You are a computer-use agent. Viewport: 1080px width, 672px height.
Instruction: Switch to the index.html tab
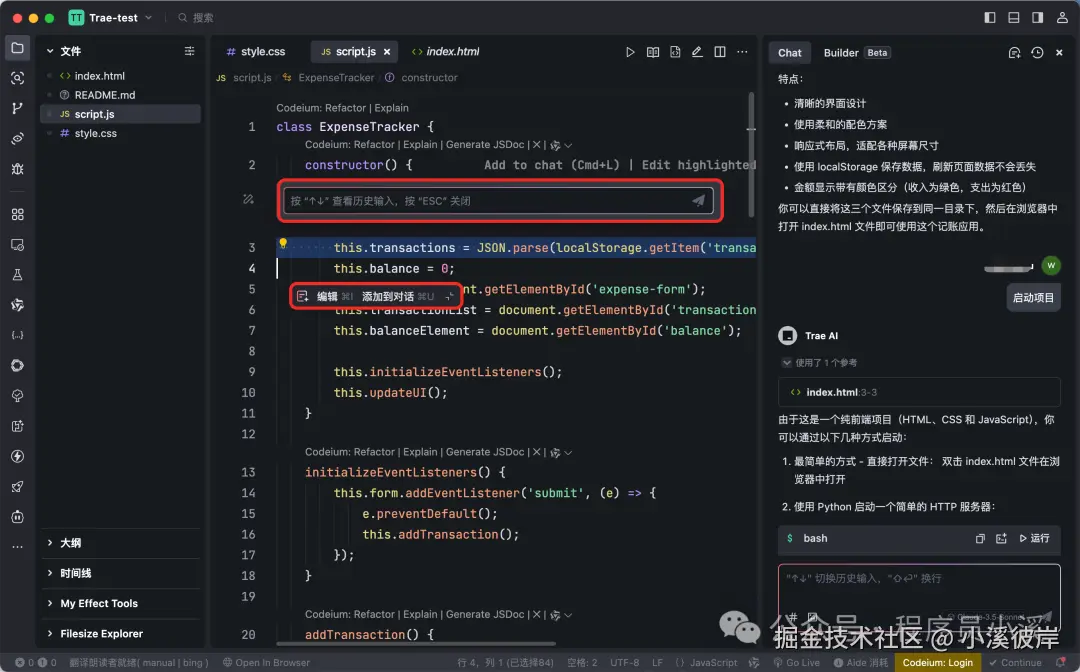[445, 52]
